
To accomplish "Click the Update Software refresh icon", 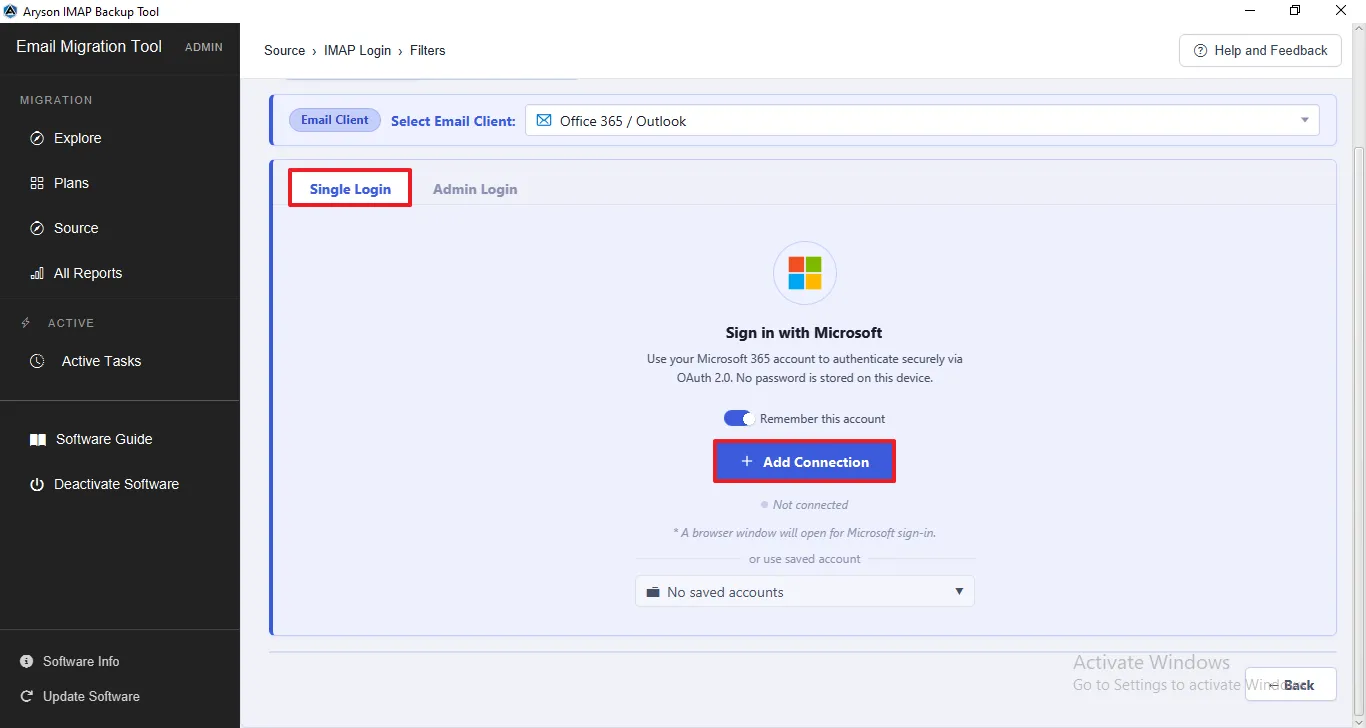I will (x=27, y=696).
